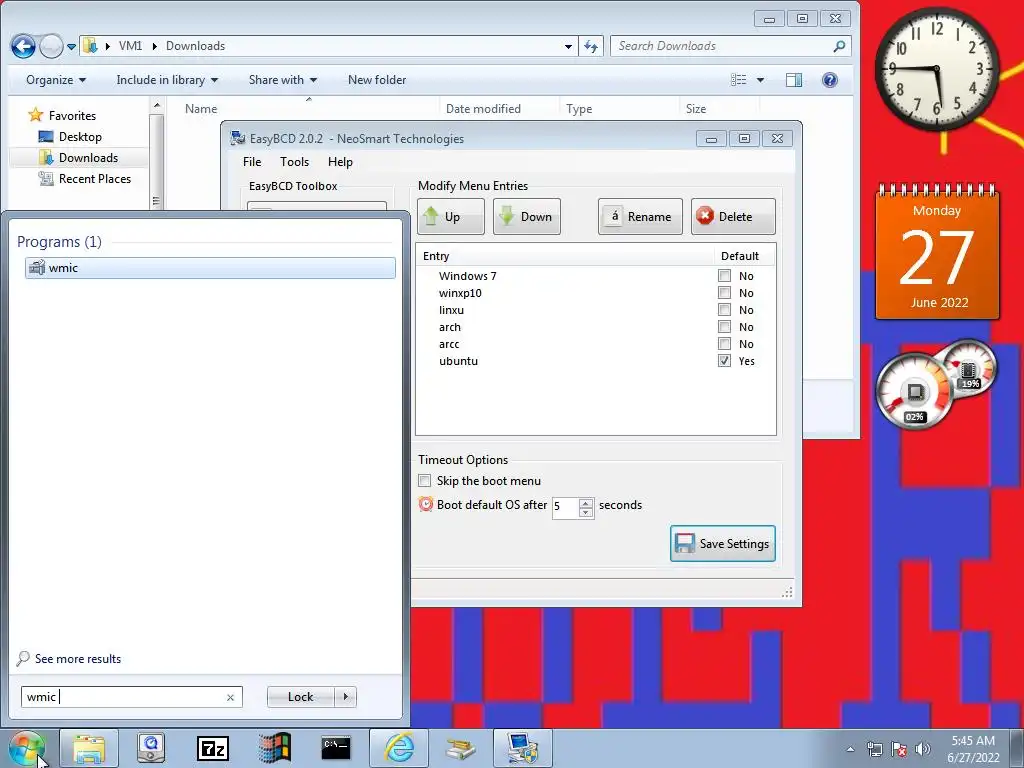Increase boot timeout seconds with up spinner
Image resolution: width=1024 pixels, height=768 pixels.
tap(586, 503)
